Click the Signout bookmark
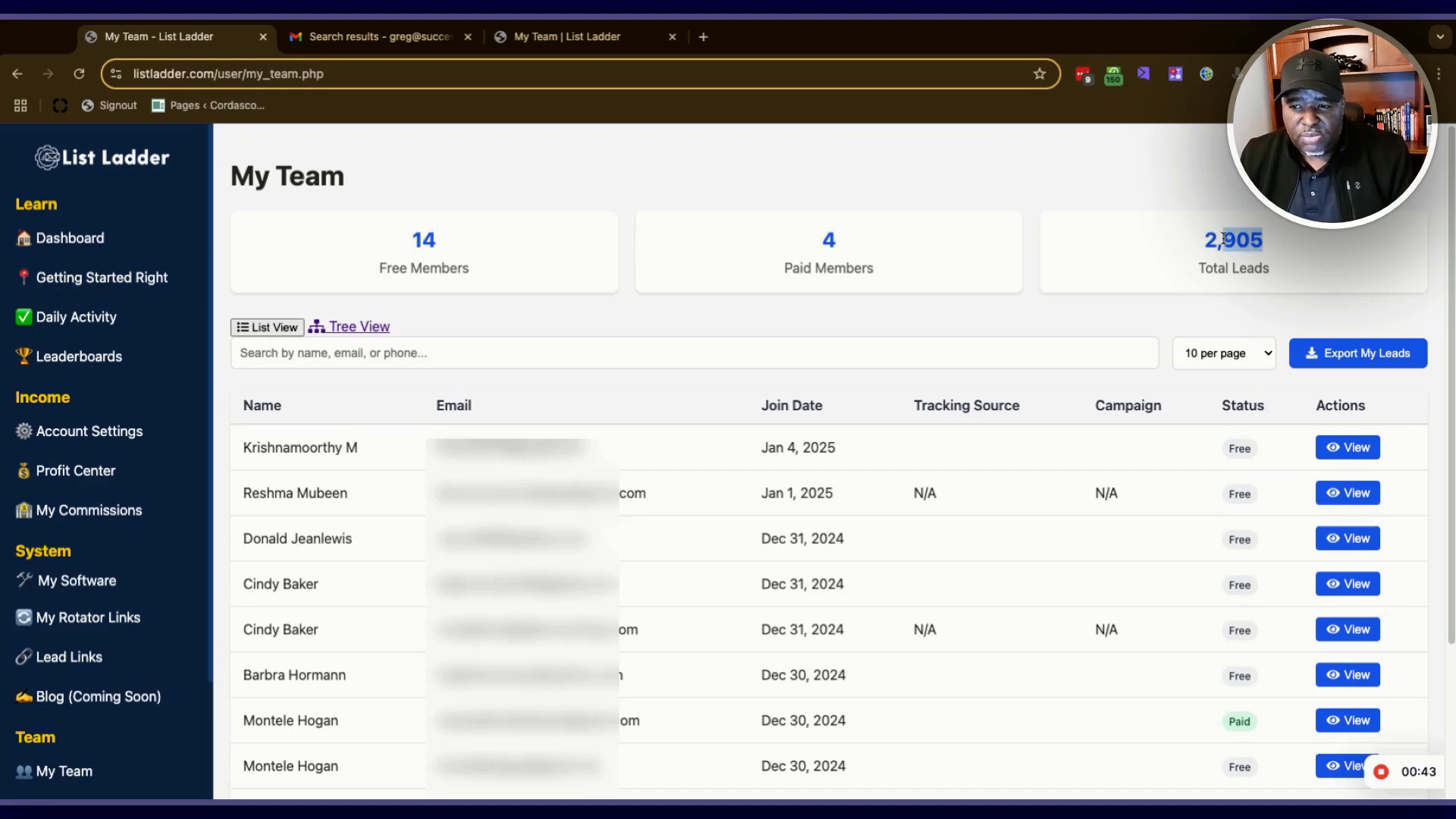The image size is (1456, 819). pyautogui.click(x=109, y=105)
